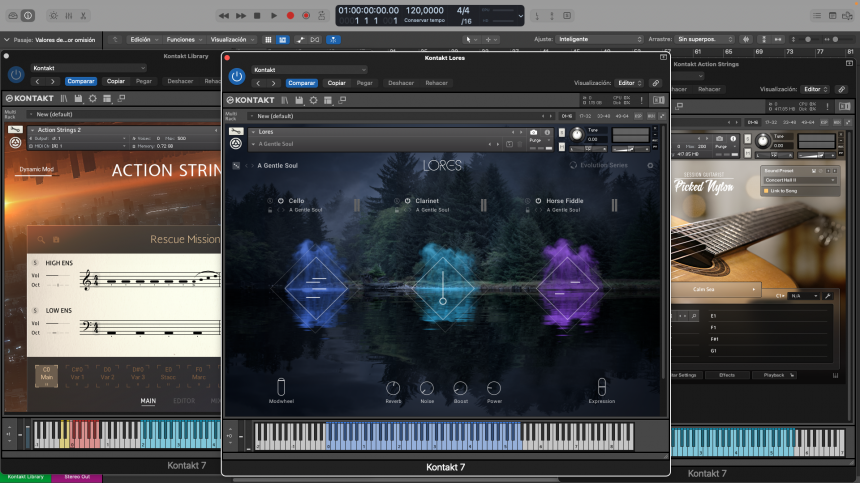Click the minimize view icon in Kontakt Lores header
The height and width of the screenshot is (483, 860).
point(342,100)
